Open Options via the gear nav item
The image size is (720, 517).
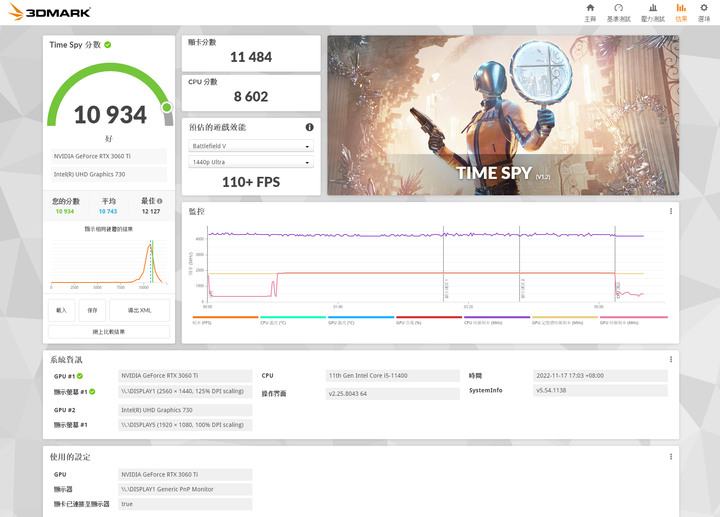(704, 13)
